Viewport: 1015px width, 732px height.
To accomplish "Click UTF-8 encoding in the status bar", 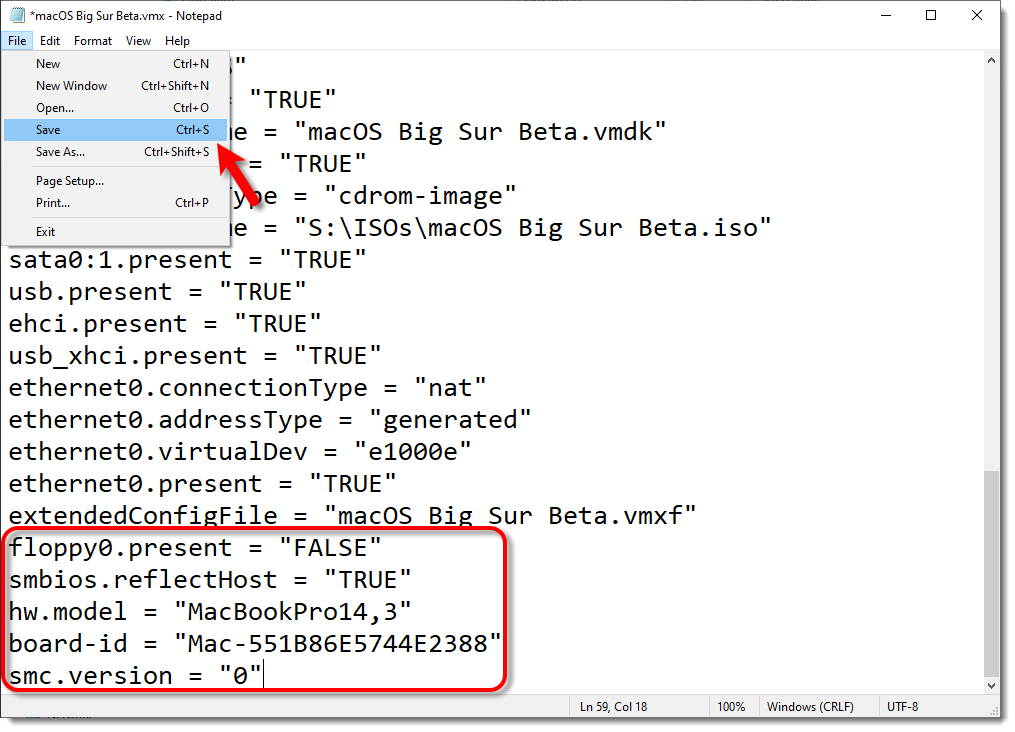I will point(902,707).
